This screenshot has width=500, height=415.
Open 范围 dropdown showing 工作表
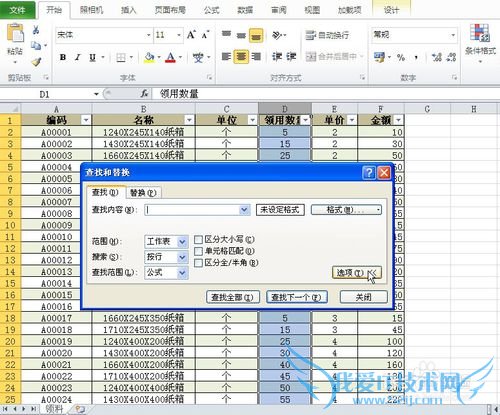point(182,241)
